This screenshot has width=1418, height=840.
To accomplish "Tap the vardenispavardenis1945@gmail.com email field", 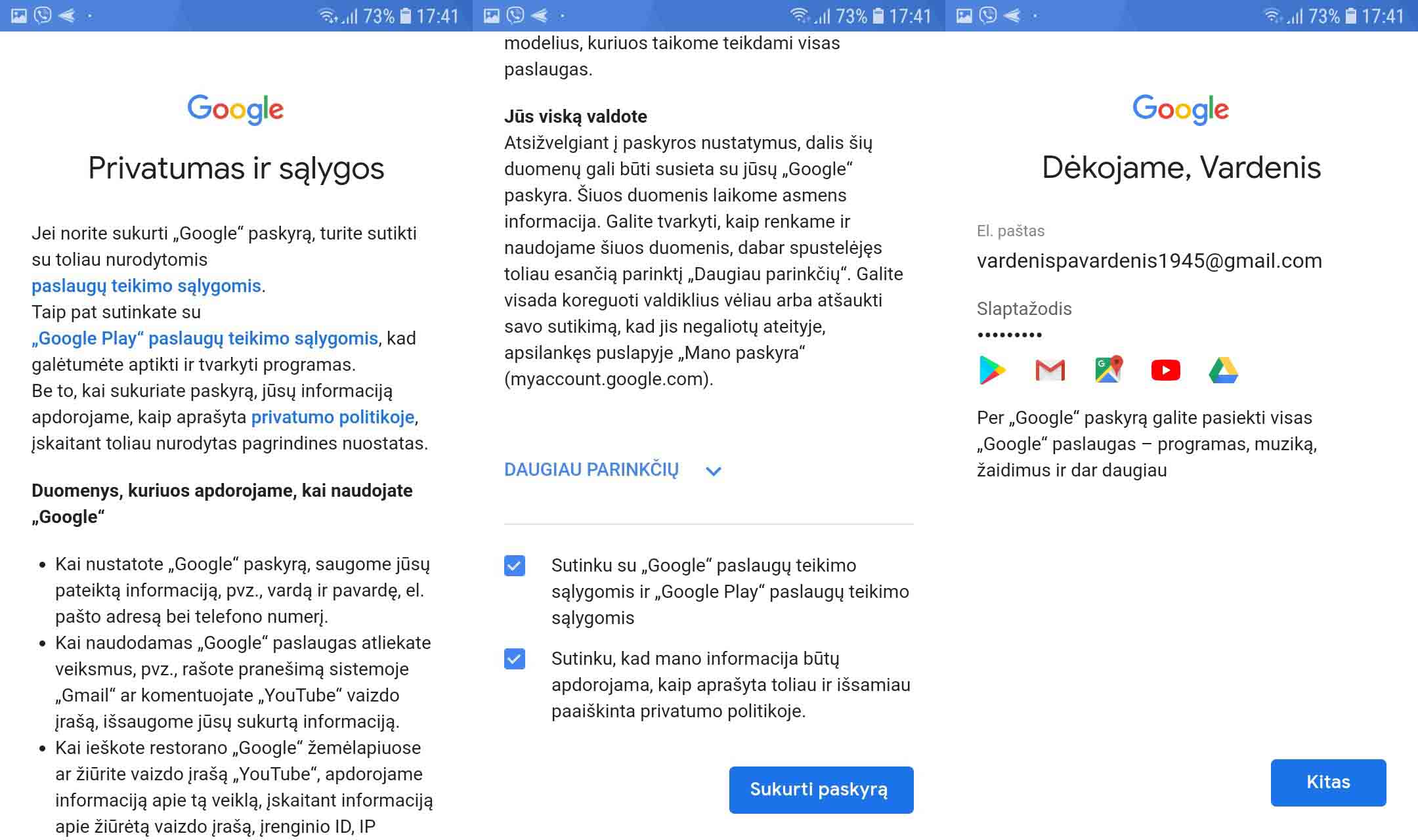I will (x=1149, y=261).
